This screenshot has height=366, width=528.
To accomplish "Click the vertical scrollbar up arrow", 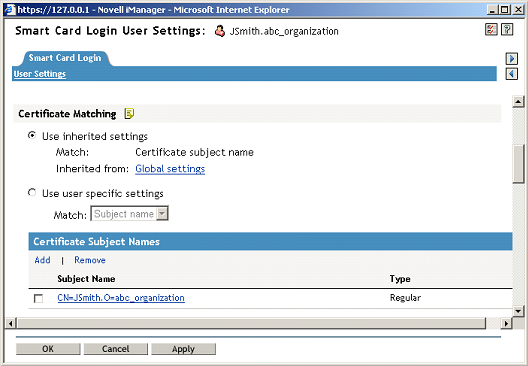I will pos(518,101).
